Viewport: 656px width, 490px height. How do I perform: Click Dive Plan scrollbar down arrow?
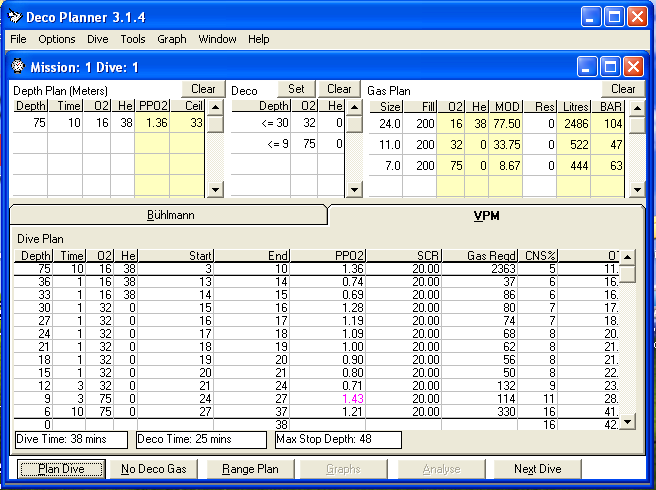click(628, 422)
